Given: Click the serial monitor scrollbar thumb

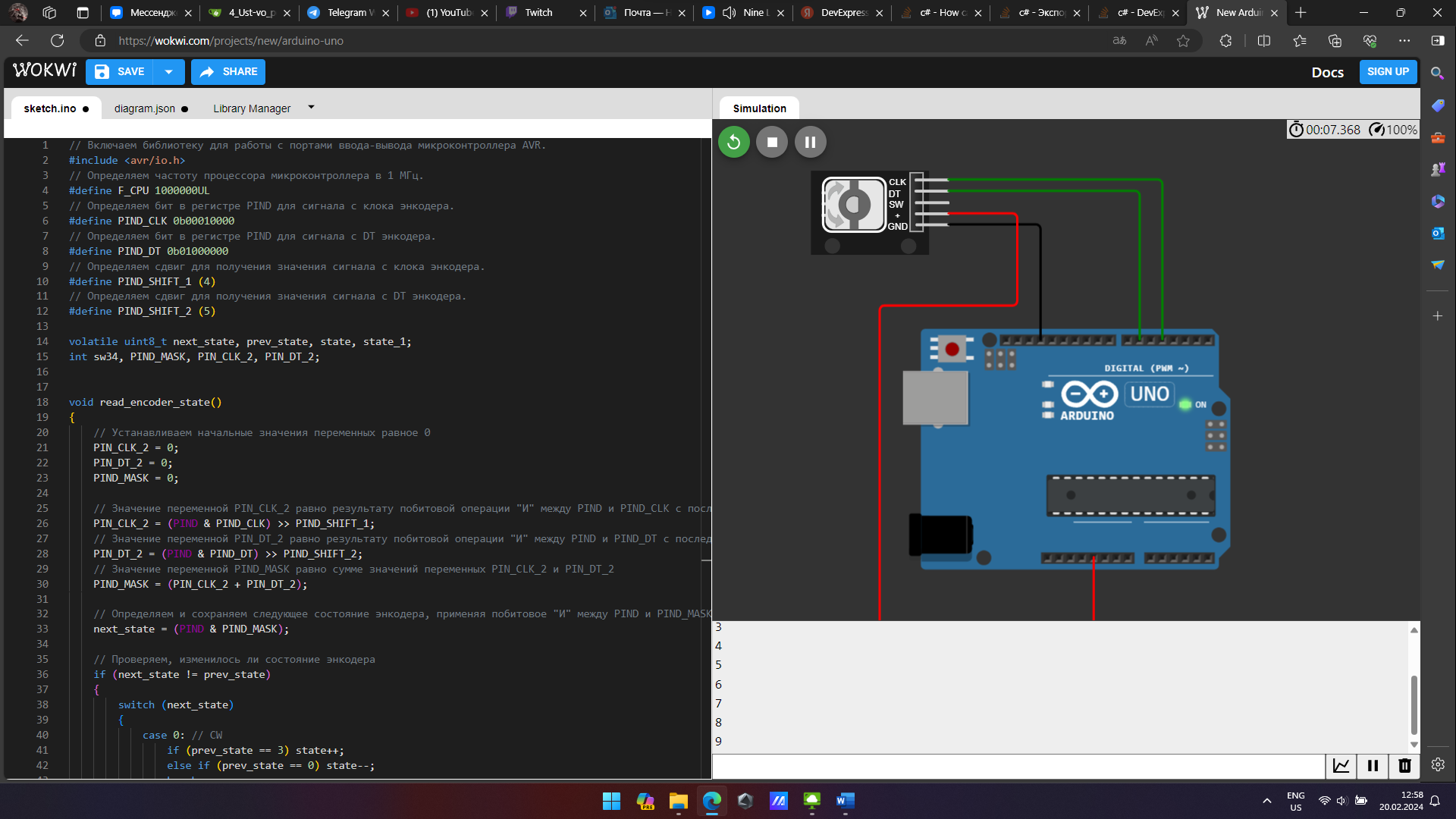Looking at the screenshot, I should click(1414, 704).
